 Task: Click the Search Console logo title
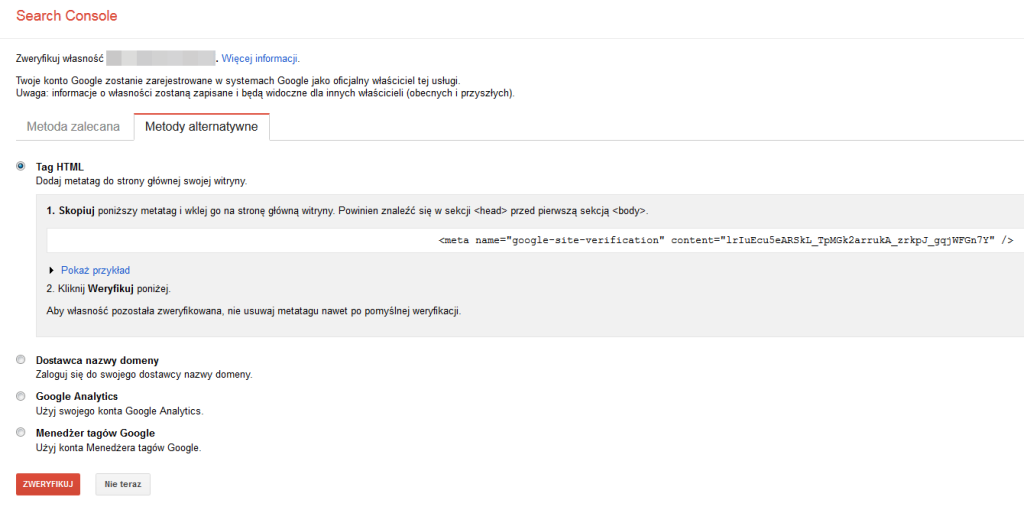67,16
